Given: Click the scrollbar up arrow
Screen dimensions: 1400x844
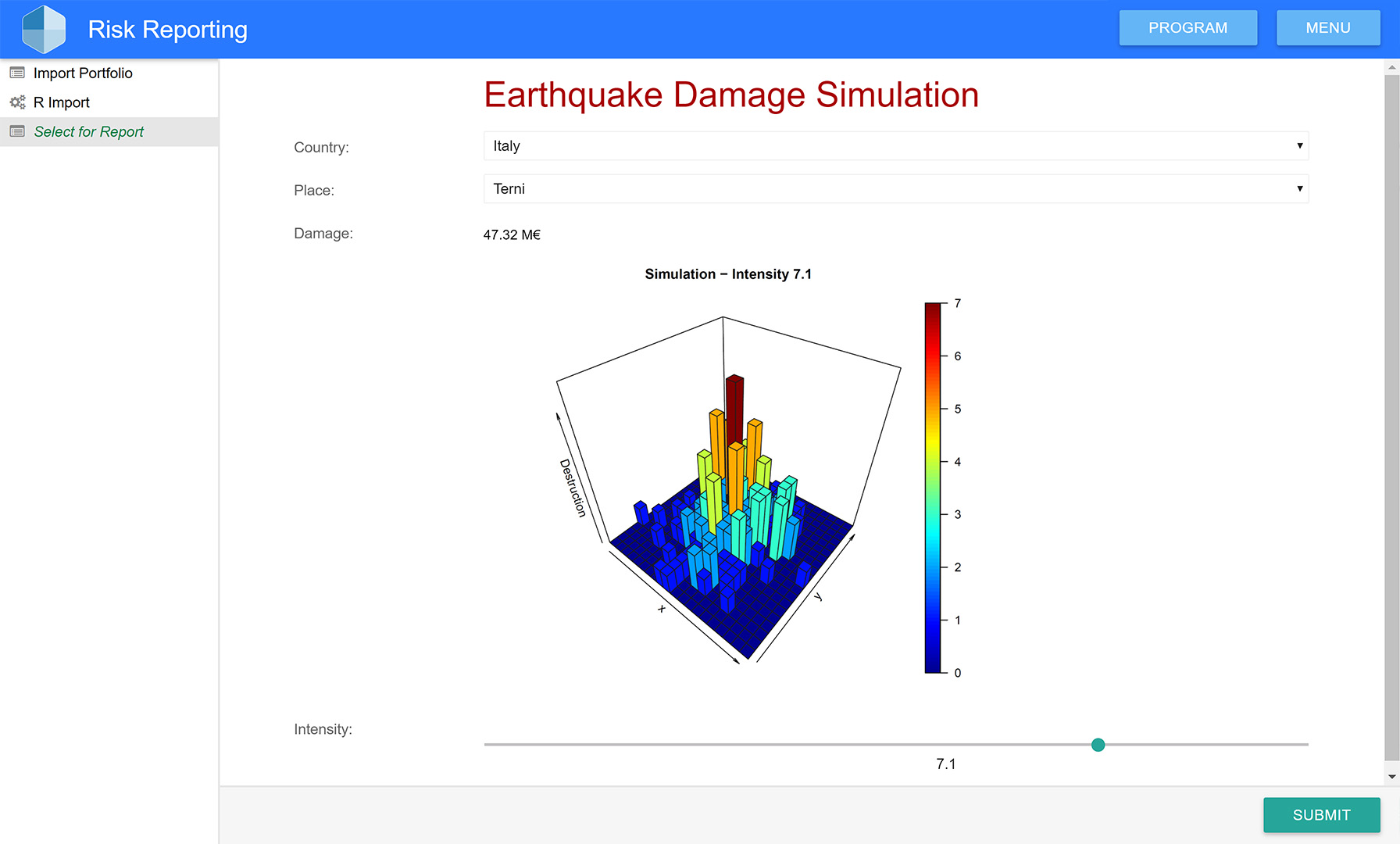Looking at the screenshot, I should pos(1391,68).
